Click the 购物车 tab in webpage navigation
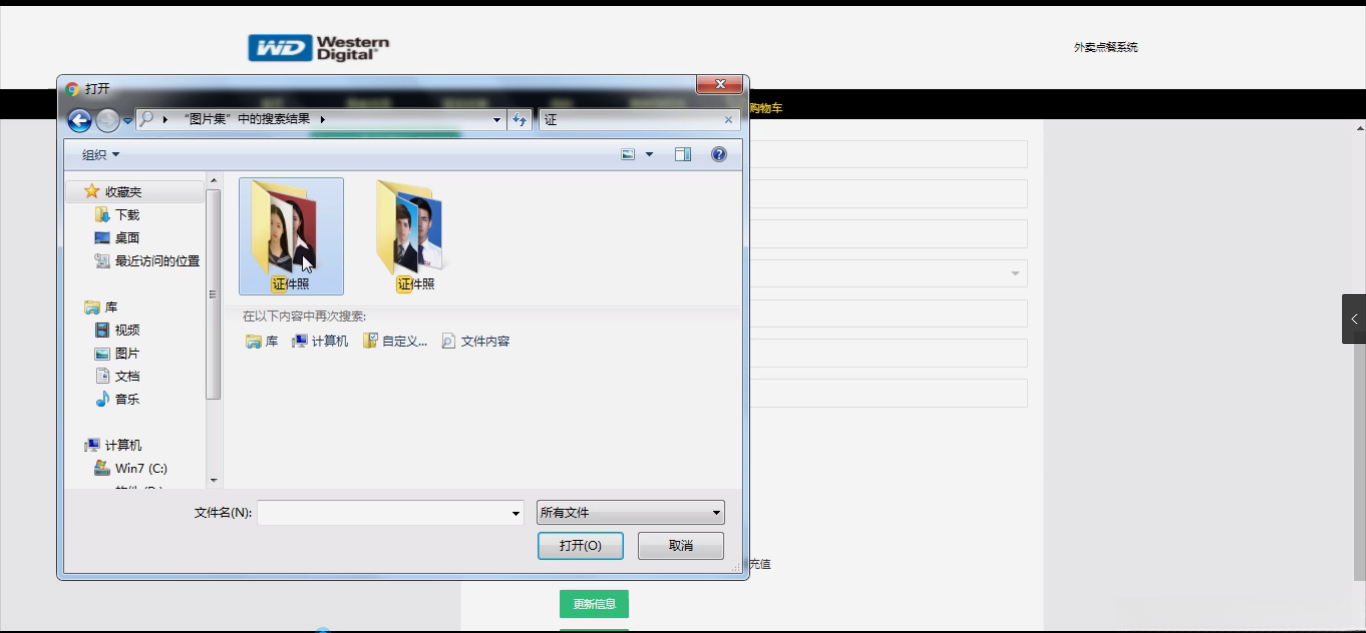 click(x=766, y=108)
